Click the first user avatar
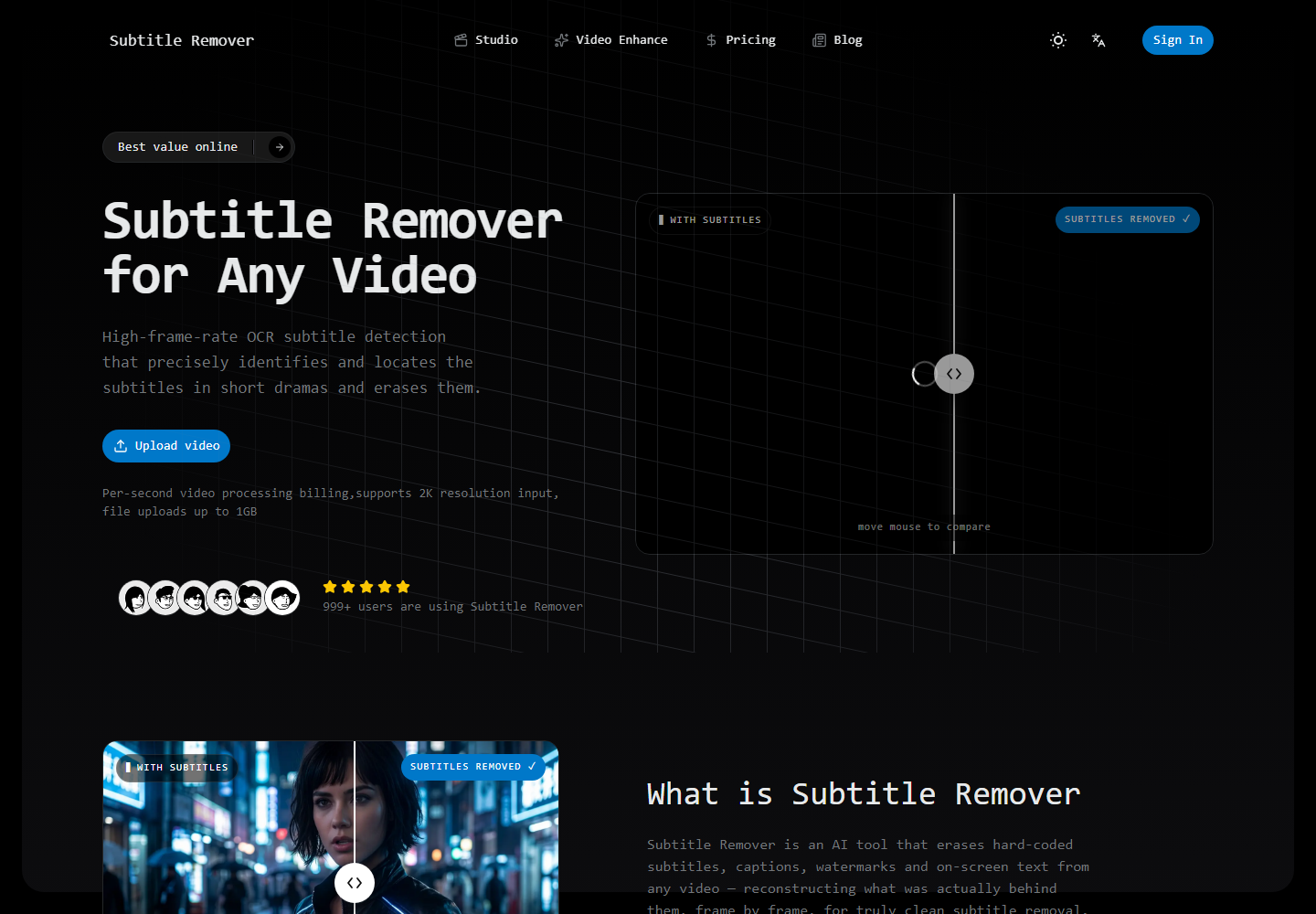Screen dimensions: 1316x914 (x=136, y=598)
